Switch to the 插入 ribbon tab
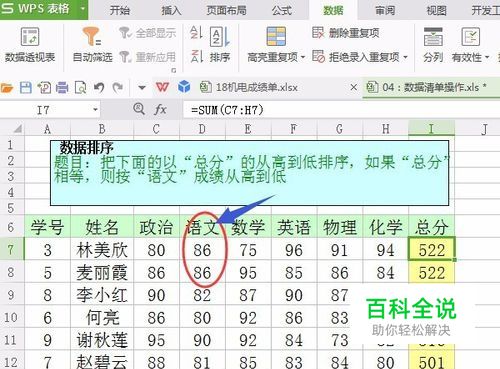Image resolution: width=500 pixels, height=369 pixels. pyautogui.click(x=171, y=10)
